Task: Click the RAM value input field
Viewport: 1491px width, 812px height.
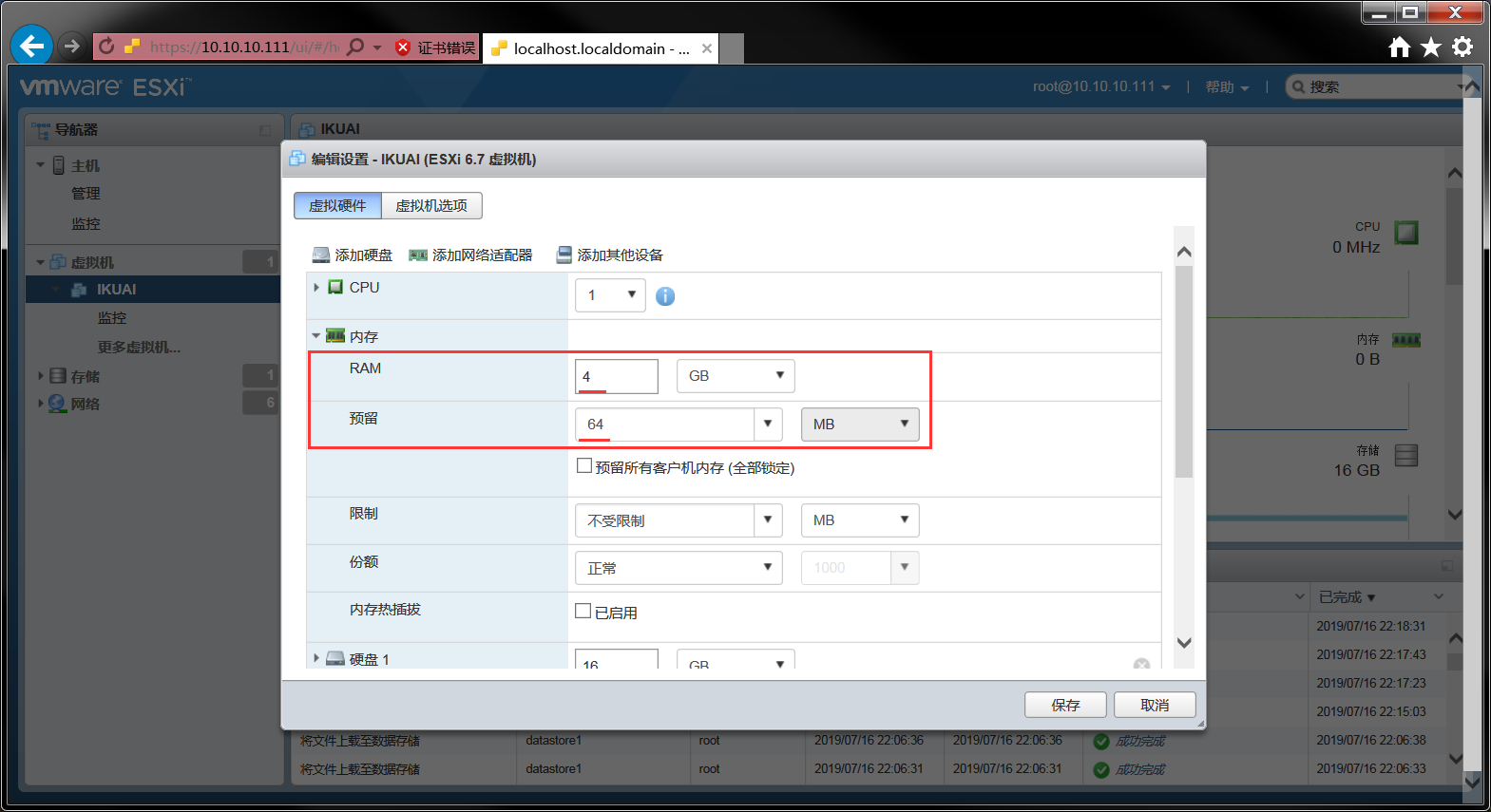Action: 617,376
